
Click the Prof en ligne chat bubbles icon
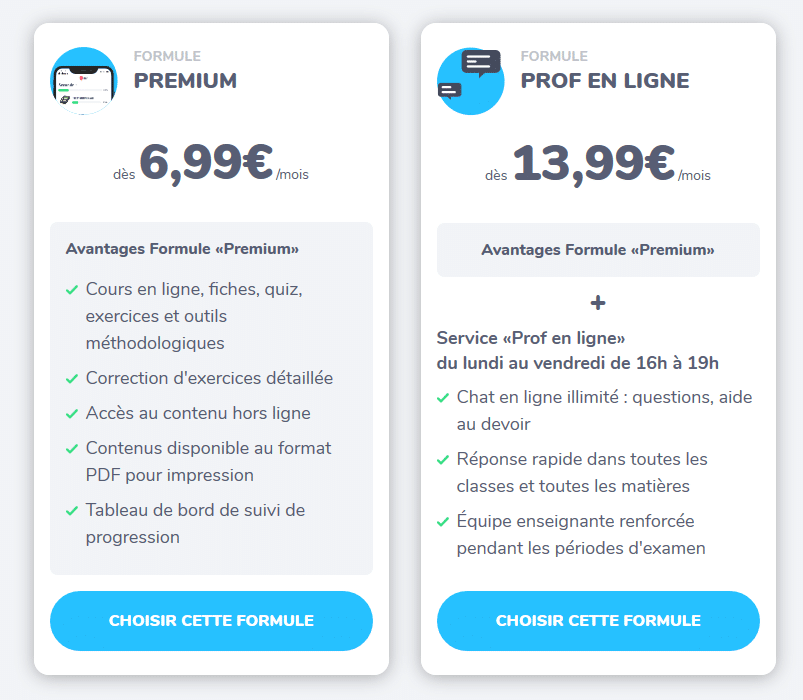point(470,81)
